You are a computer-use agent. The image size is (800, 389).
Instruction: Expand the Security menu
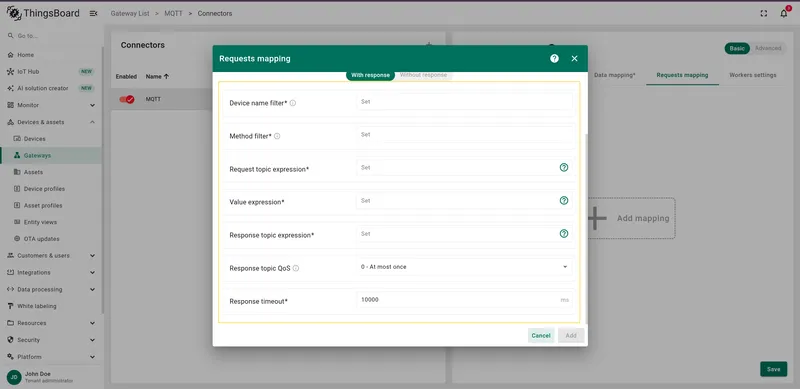point(92,340)
